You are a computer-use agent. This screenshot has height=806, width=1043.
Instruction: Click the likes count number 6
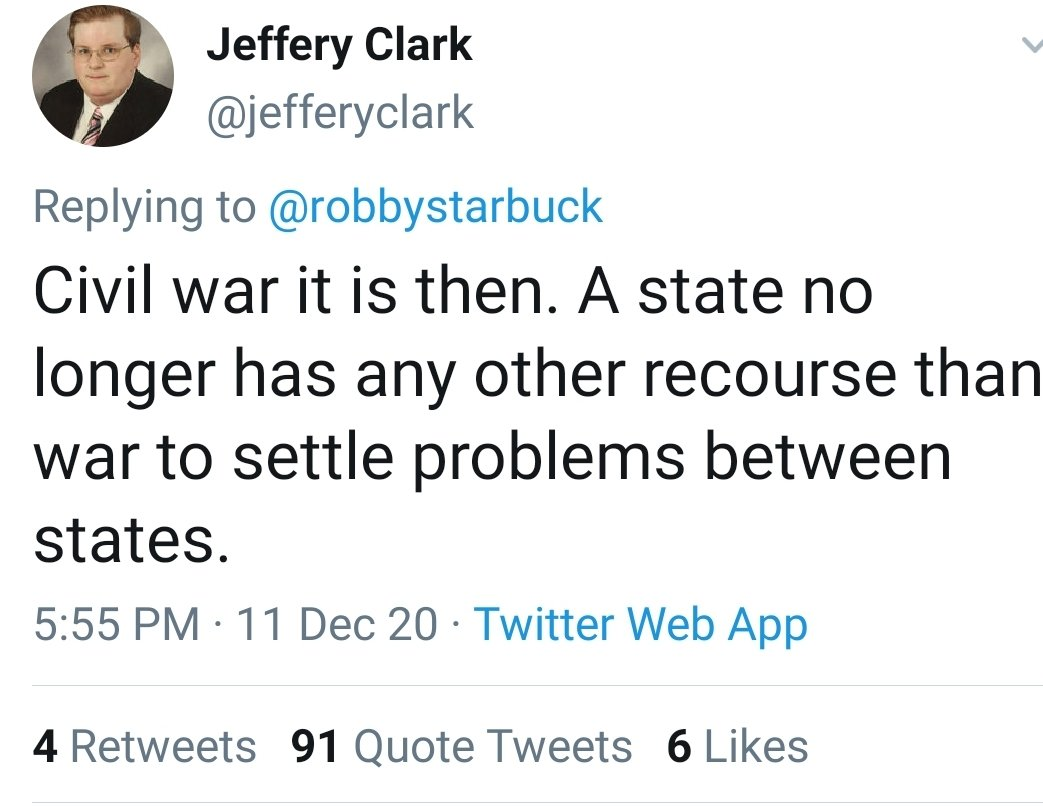680,746
